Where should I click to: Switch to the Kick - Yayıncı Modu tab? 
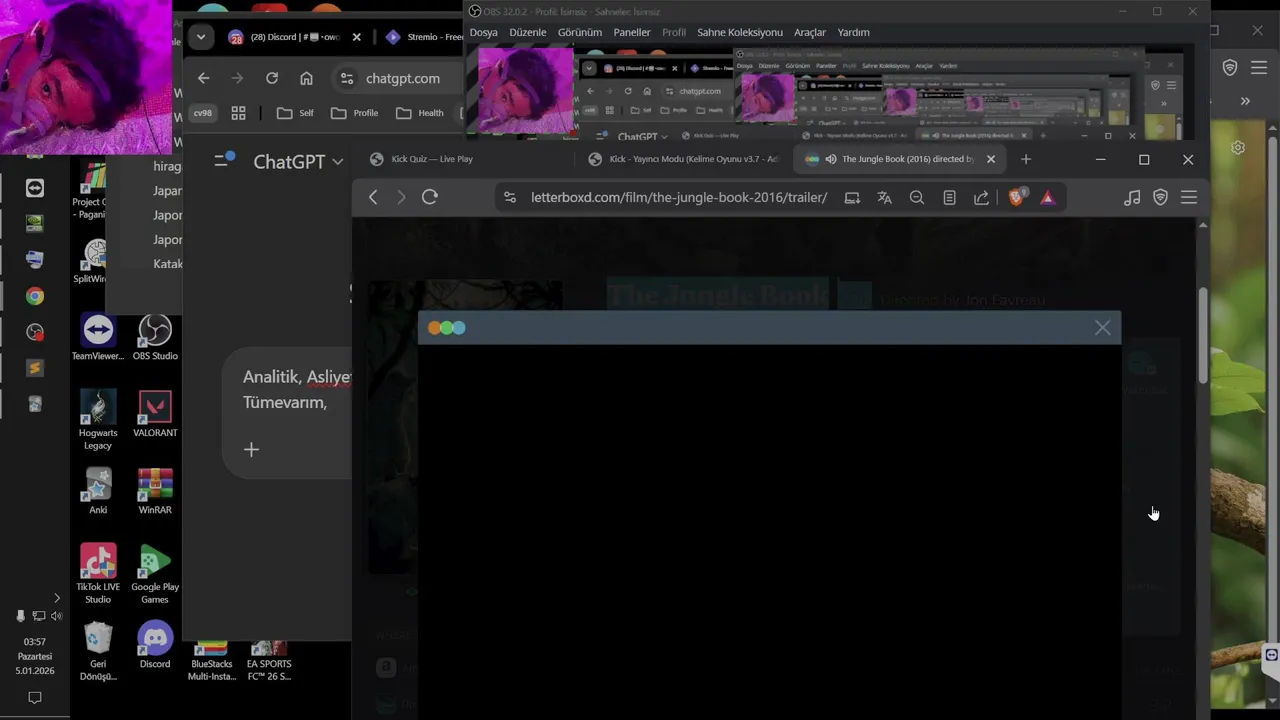[x=684, y=159]
